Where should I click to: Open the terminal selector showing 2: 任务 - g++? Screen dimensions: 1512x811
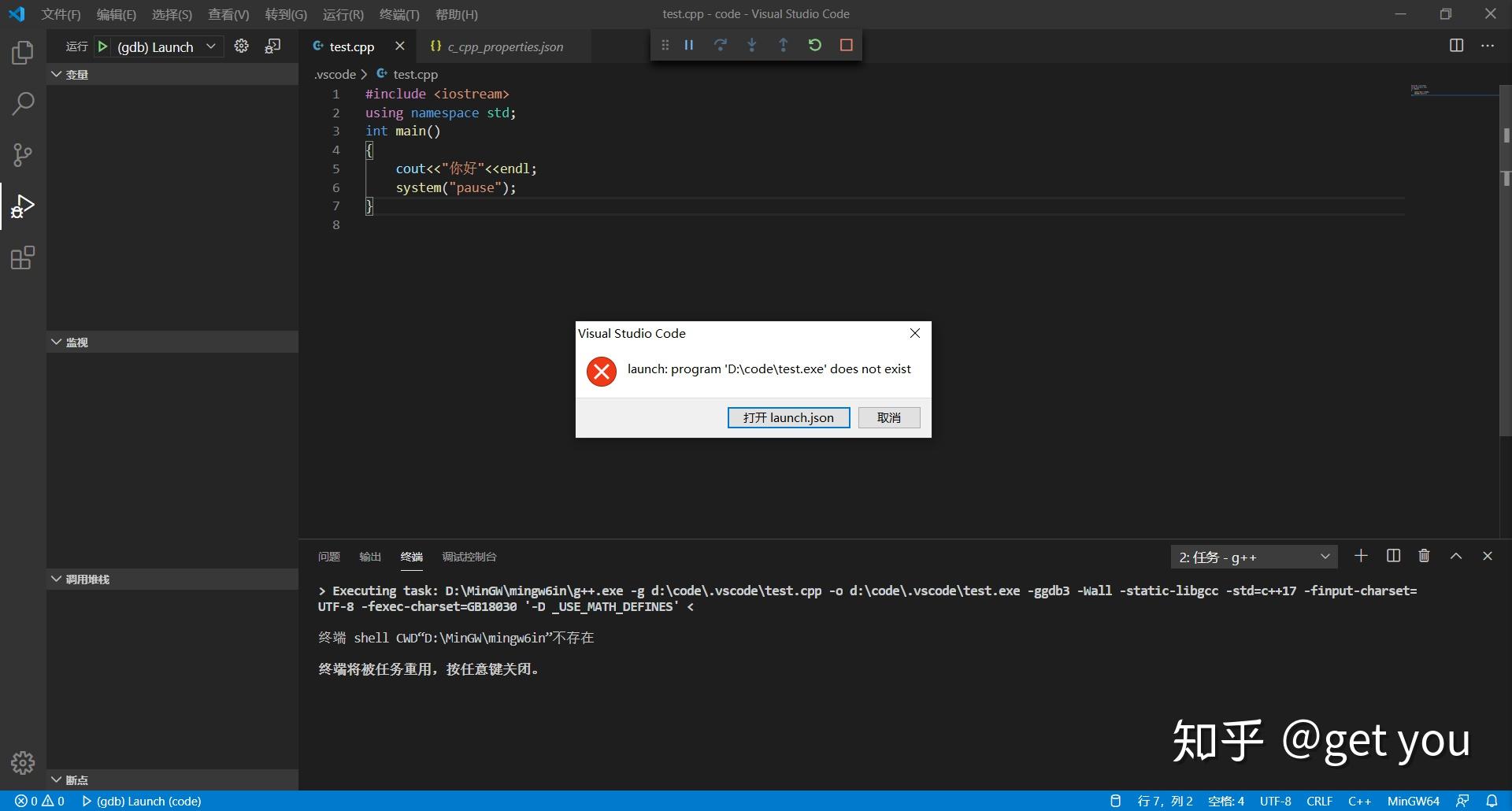(x=1252, y=557)
